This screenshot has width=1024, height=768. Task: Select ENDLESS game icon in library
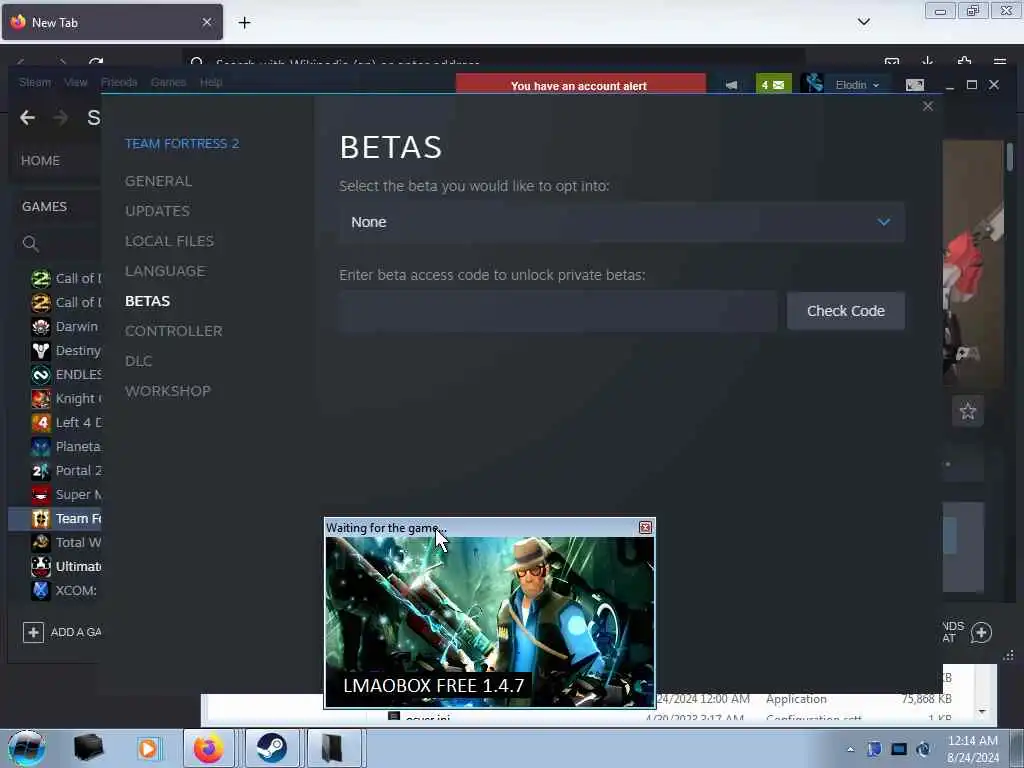click(x=41, y=375)
